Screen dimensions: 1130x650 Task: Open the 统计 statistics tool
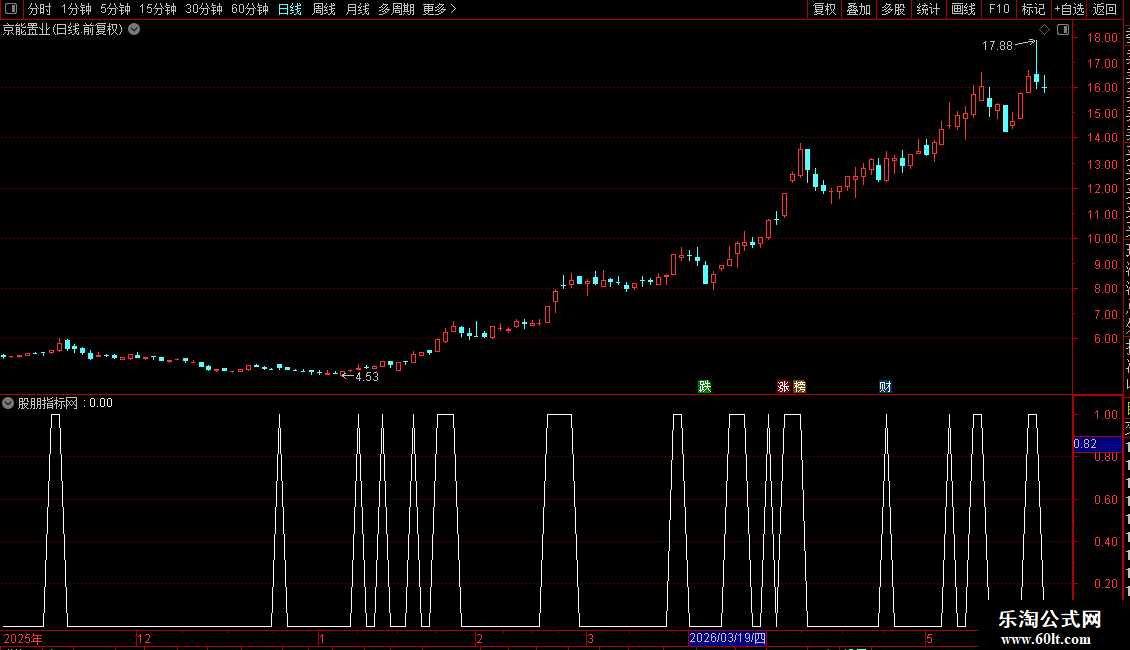(927, 9)
